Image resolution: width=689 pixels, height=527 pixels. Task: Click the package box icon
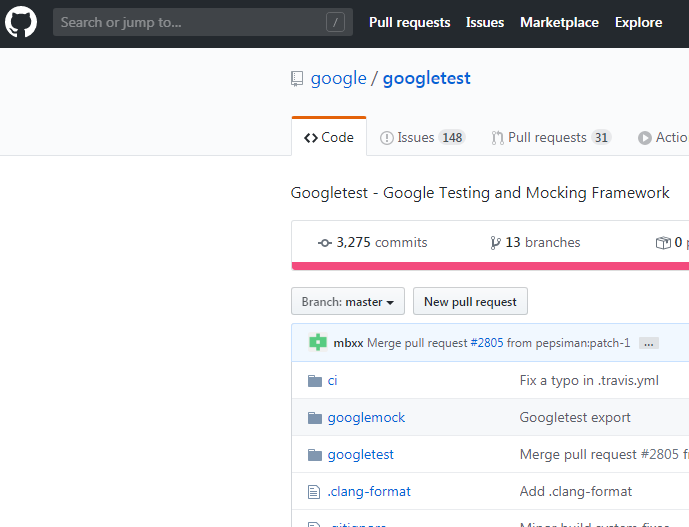pyautogui.click(x=663, y=243)
